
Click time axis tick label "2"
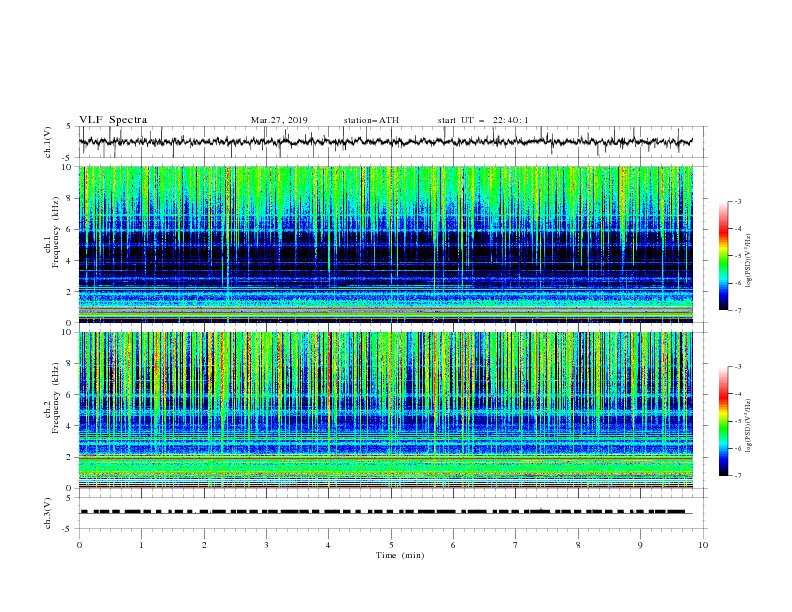[x=204, y=545]
